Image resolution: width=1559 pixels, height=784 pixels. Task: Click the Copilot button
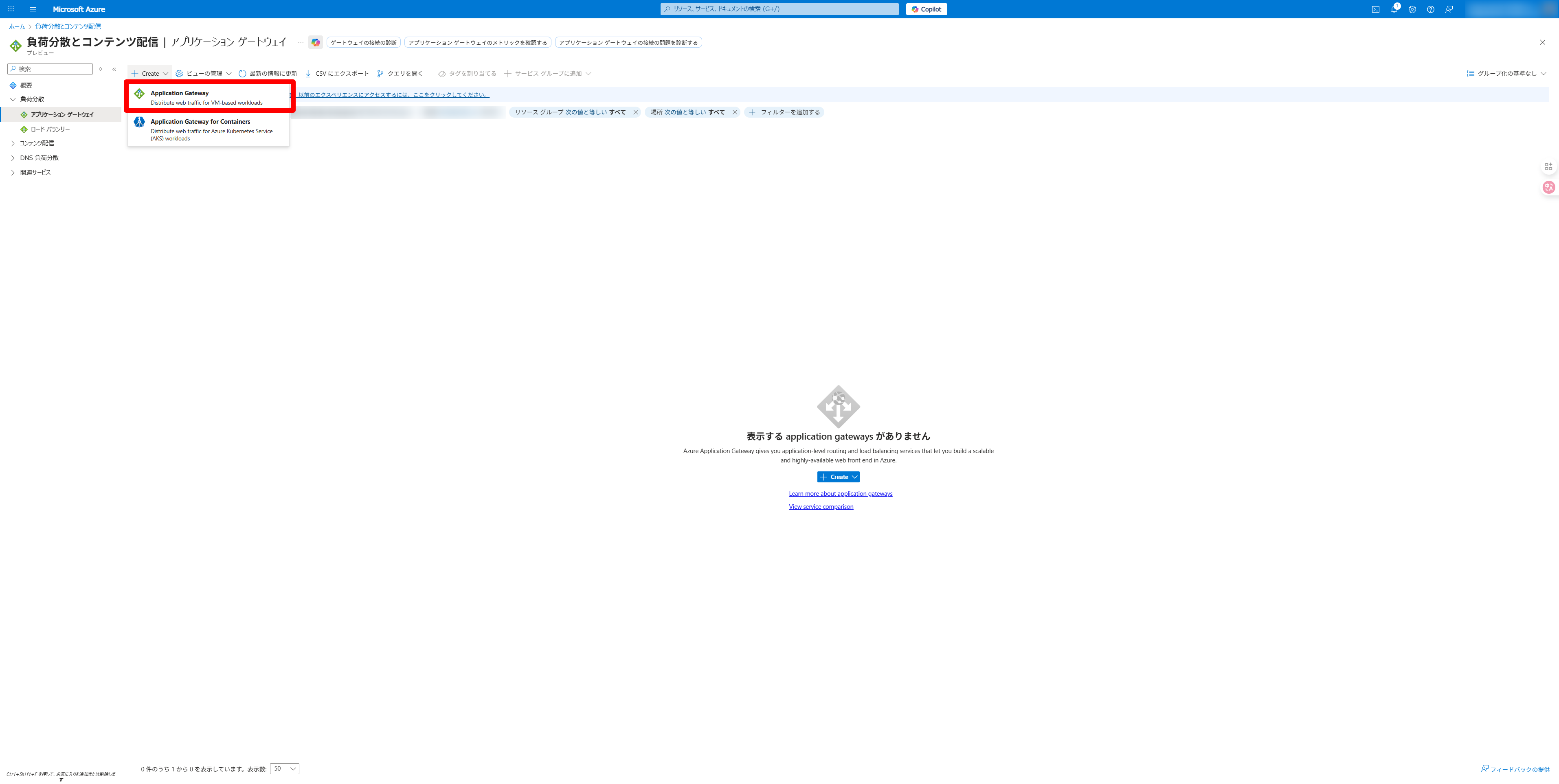[926, 9]
